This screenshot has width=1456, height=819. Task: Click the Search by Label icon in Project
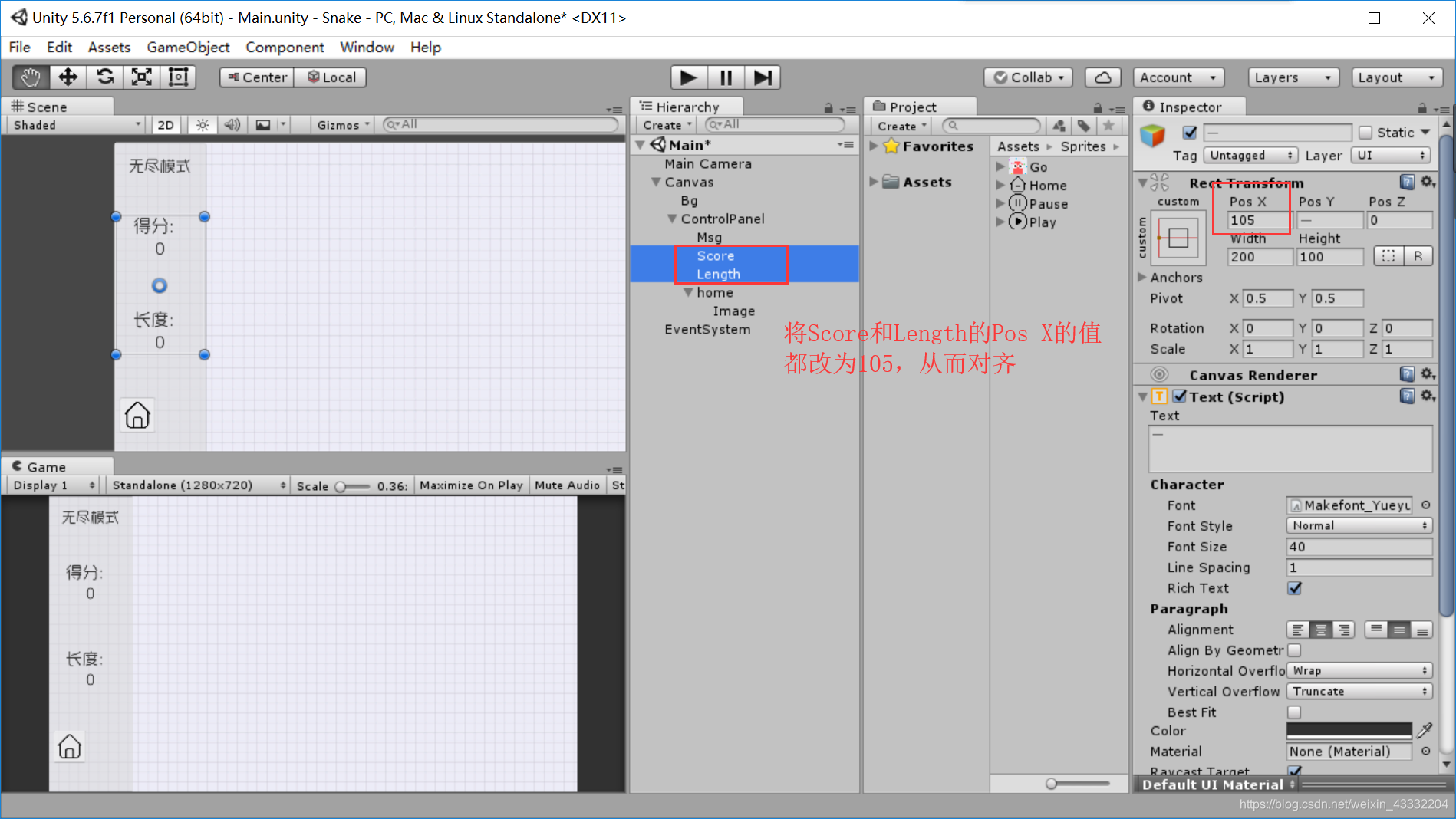1083,125
